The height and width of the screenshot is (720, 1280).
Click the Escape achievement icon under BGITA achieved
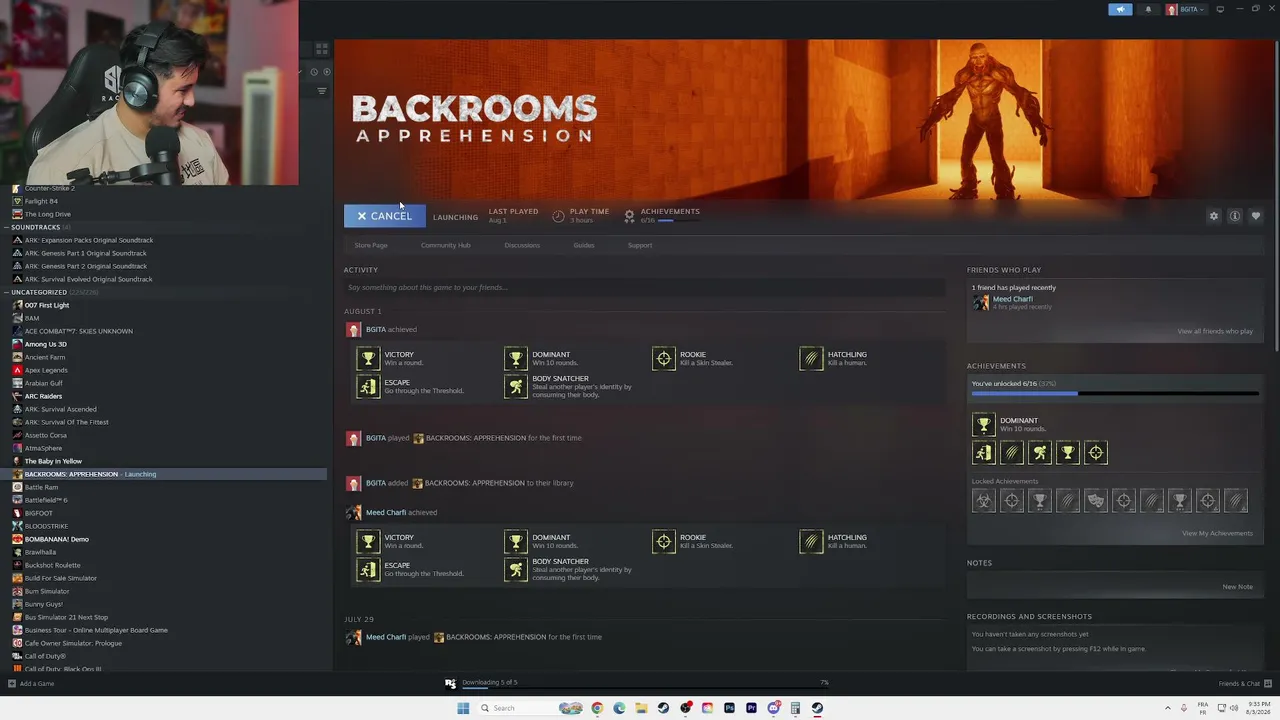click(368, 386)
